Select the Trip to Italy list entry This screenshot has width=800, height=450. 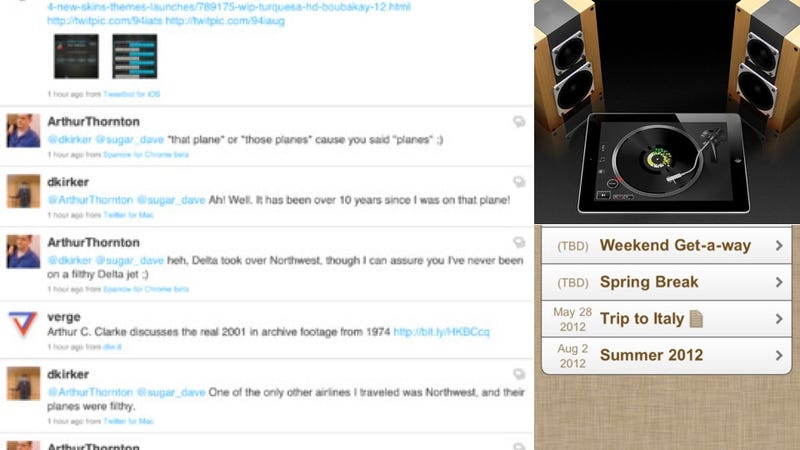666,319
